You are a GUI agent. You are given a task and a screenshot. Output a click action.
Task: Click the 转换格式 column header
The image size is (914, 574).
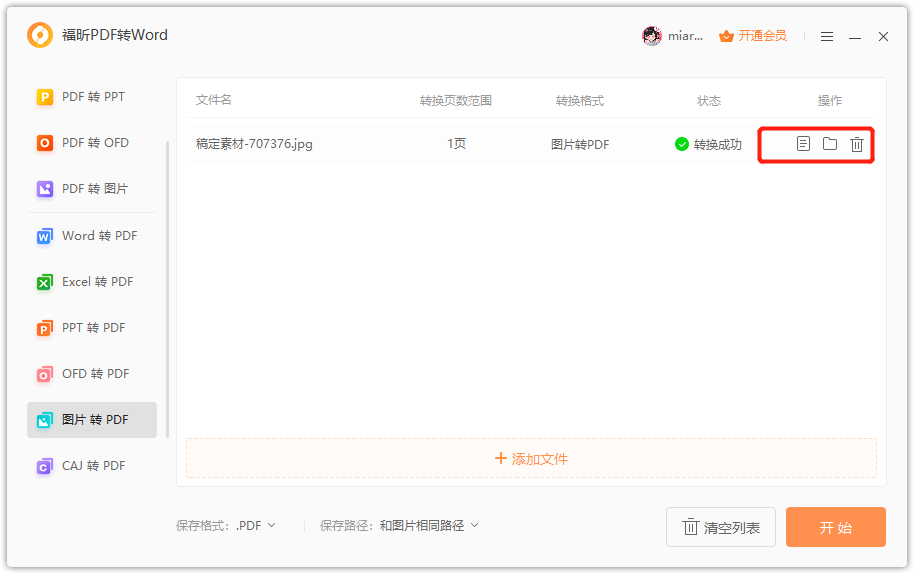tap(580, 101)
